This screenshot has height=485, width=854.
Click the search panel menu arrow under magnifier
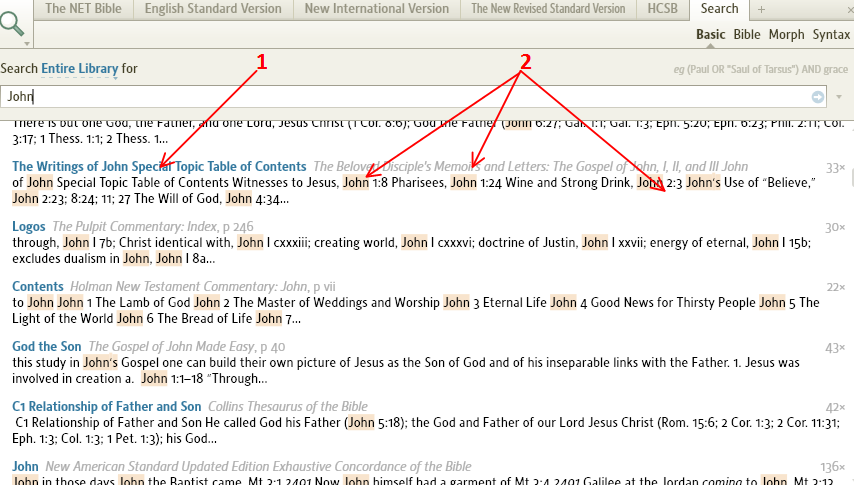26,43
